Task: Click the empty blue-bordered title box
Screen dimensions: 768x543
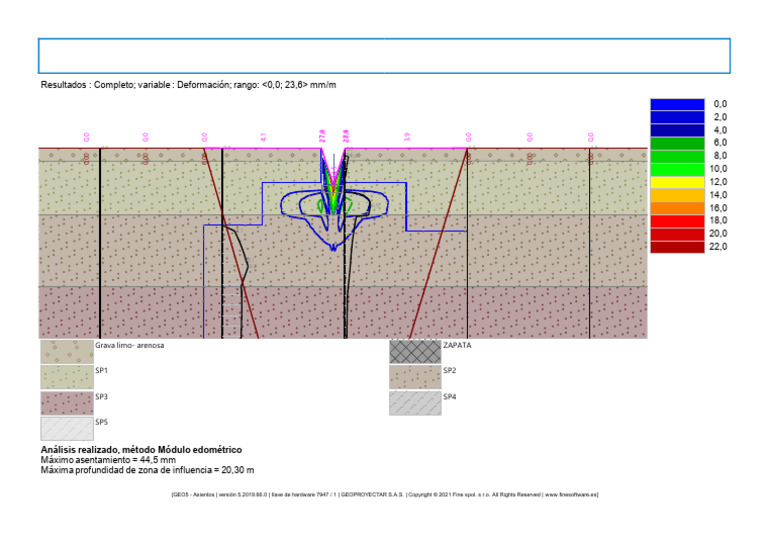Action: [x=384, y=56]
